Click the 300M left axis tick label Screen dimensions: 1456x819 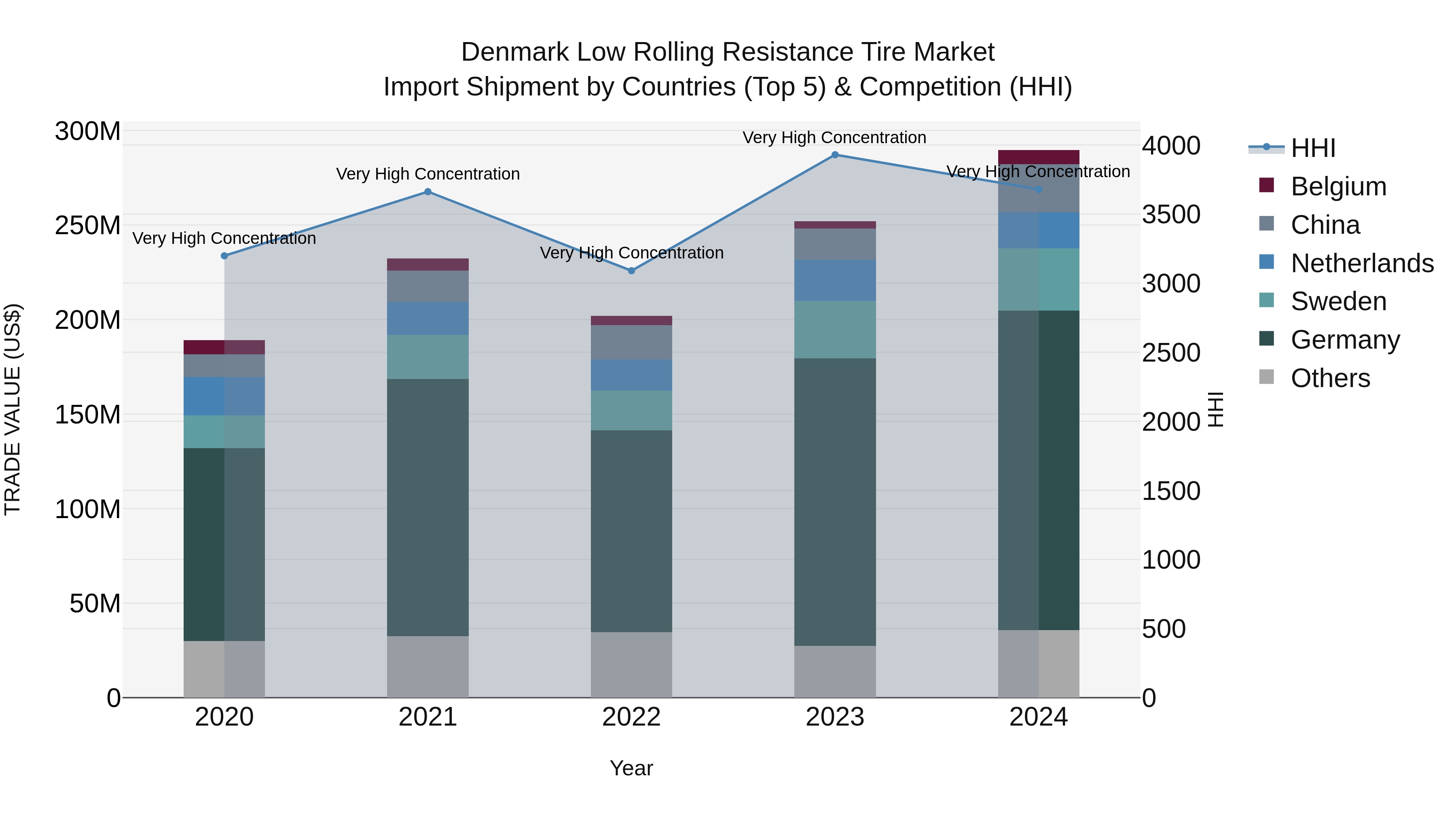(88, 132)
